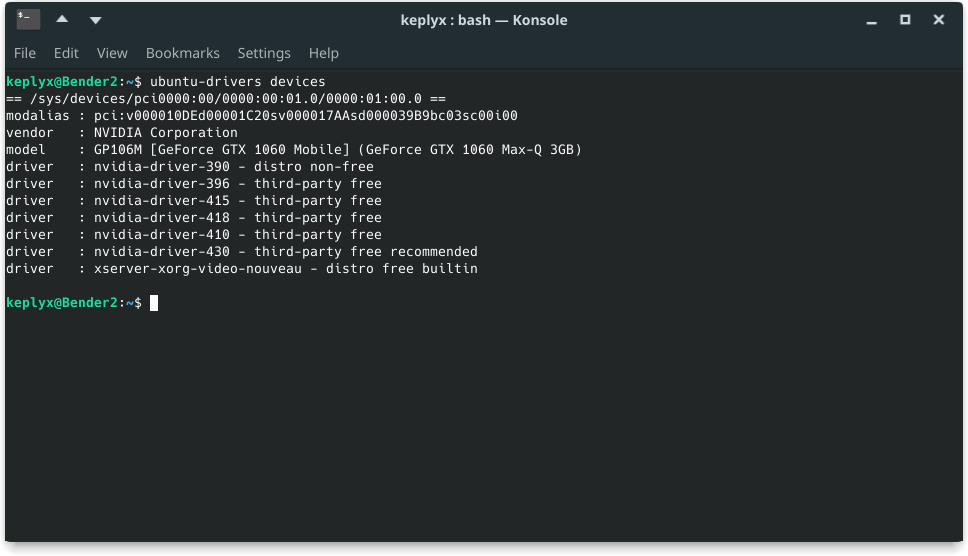Maximize the Konsole window

coord(905,19)
